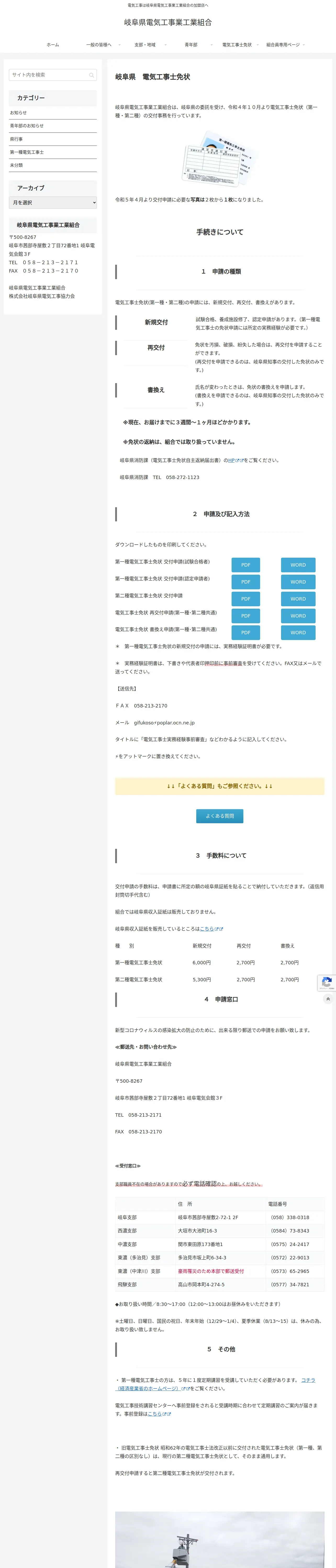Click the electrician license card image
The height and width of the screenshot is (1568, 336).
(x=220, y=158)
